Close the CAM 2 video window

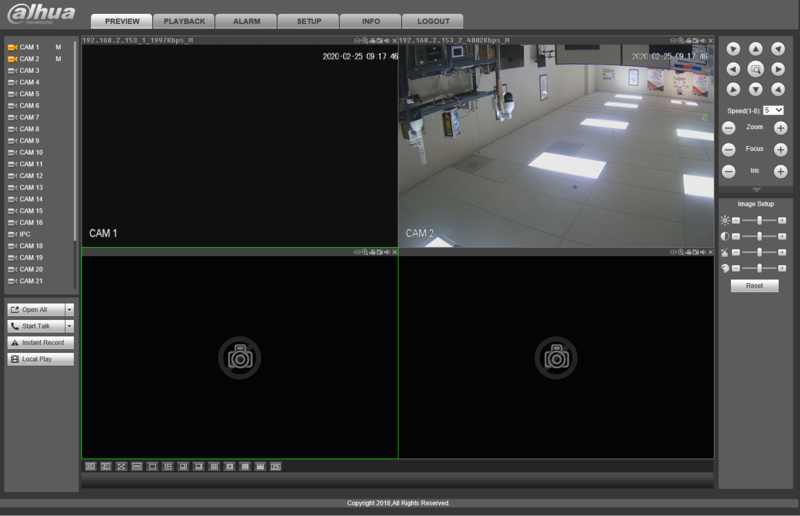(x=710, y=40)
